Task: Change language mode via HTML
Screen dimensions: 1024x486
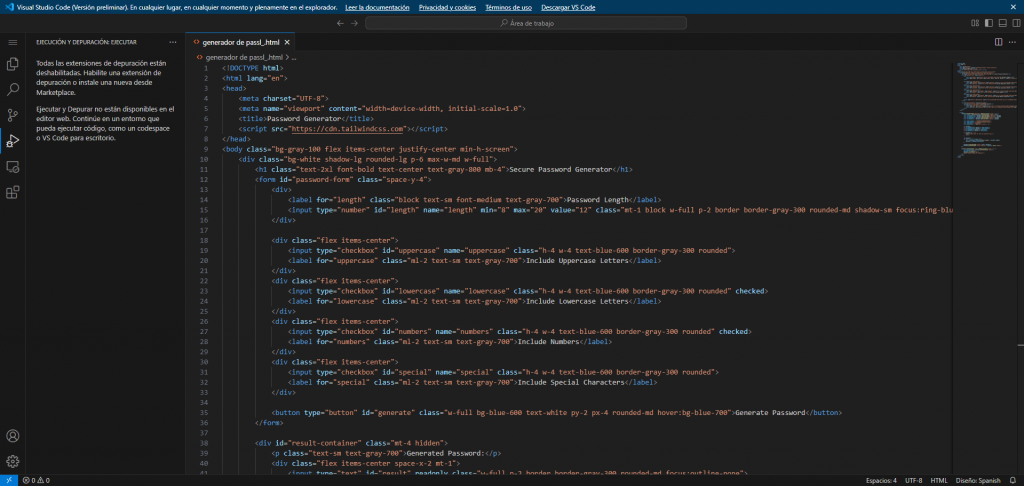Action: pyautogui.click(x=939, y=480)
